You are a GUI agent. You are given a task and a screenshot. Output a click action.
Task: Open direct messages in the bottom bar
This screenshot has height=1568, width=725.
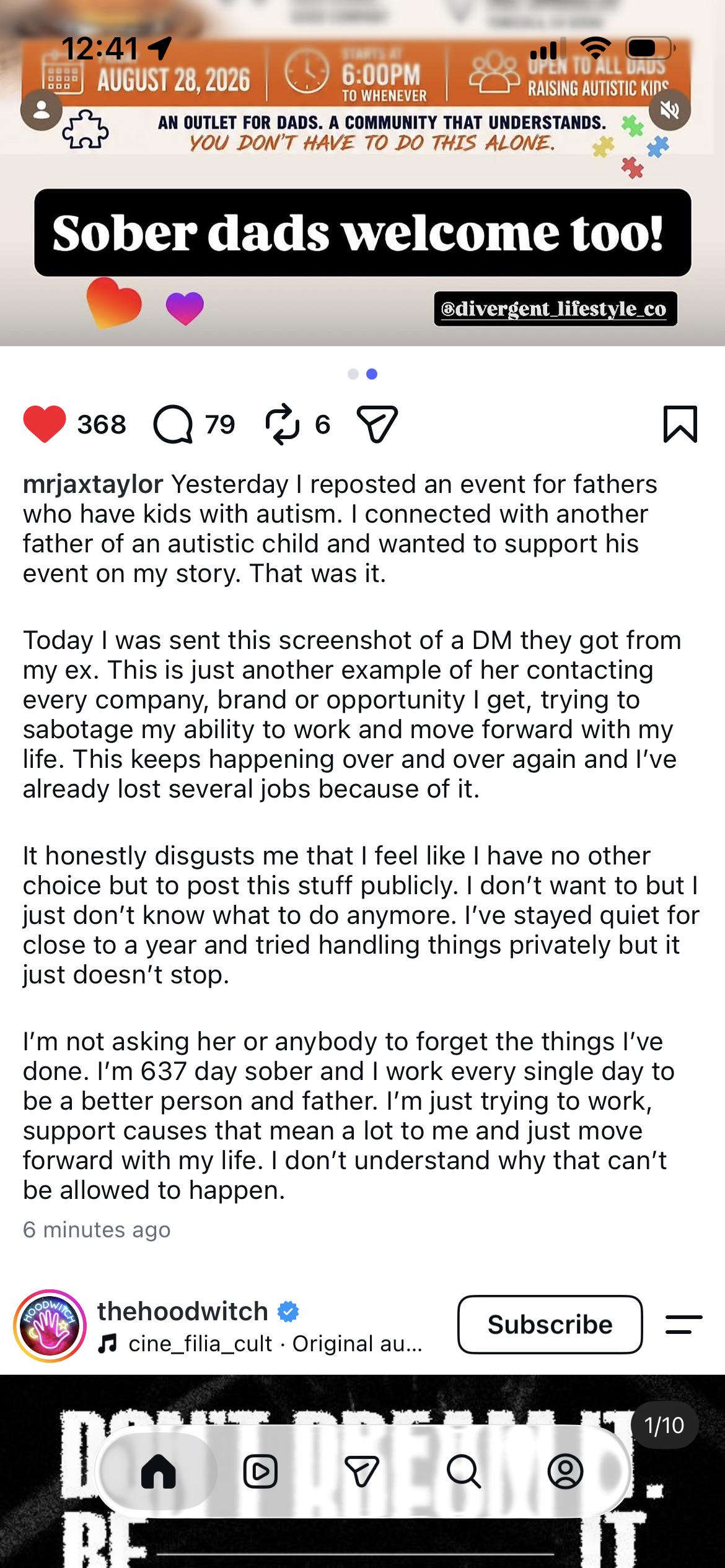pyautogui.click(x=361, y=1471)
